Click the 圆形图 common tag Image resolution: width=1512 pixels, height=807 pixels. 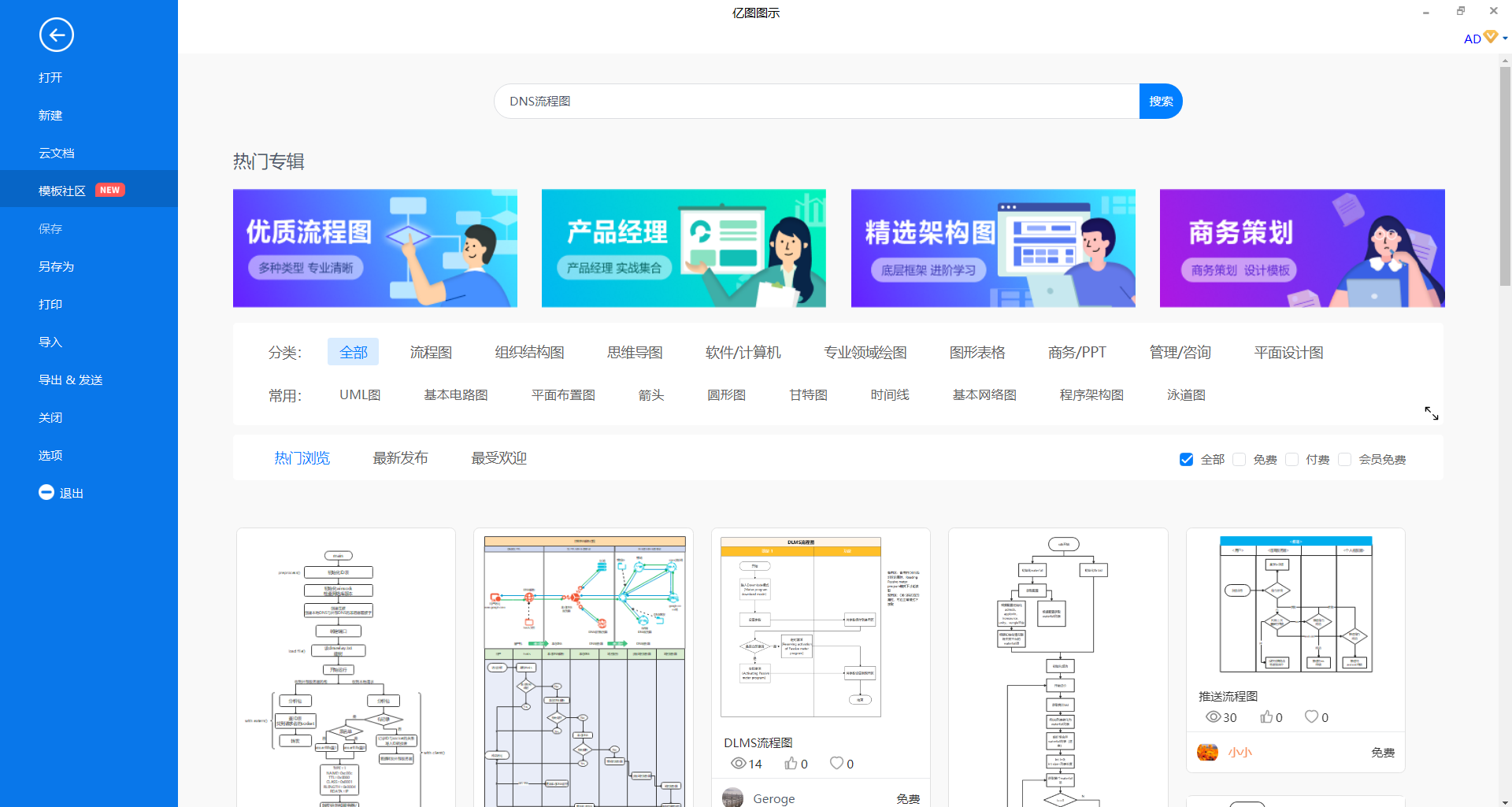(726, 394)
